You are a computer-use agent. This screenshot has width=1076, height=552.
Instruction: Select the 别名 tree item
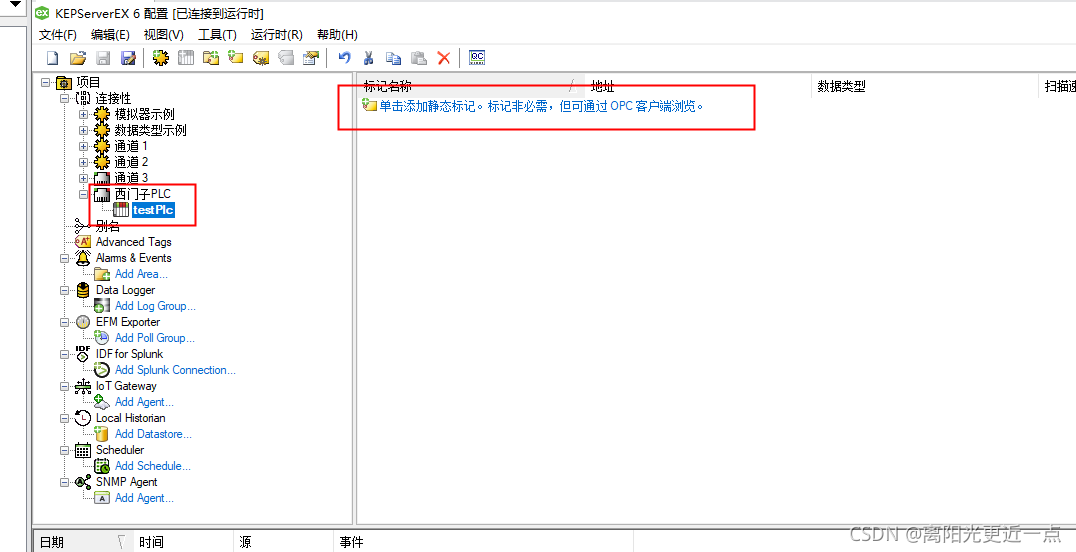click(108, 226)
